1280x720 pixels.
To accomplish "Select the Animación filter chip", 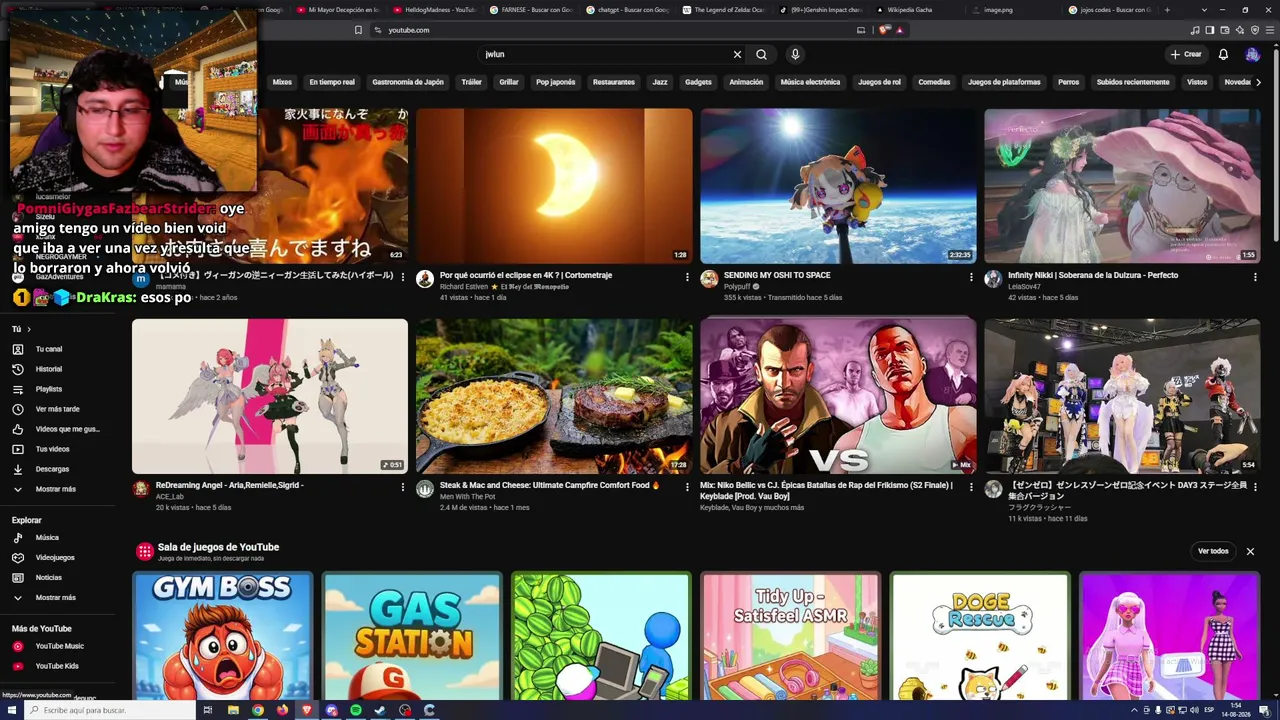I will (746, 82).
